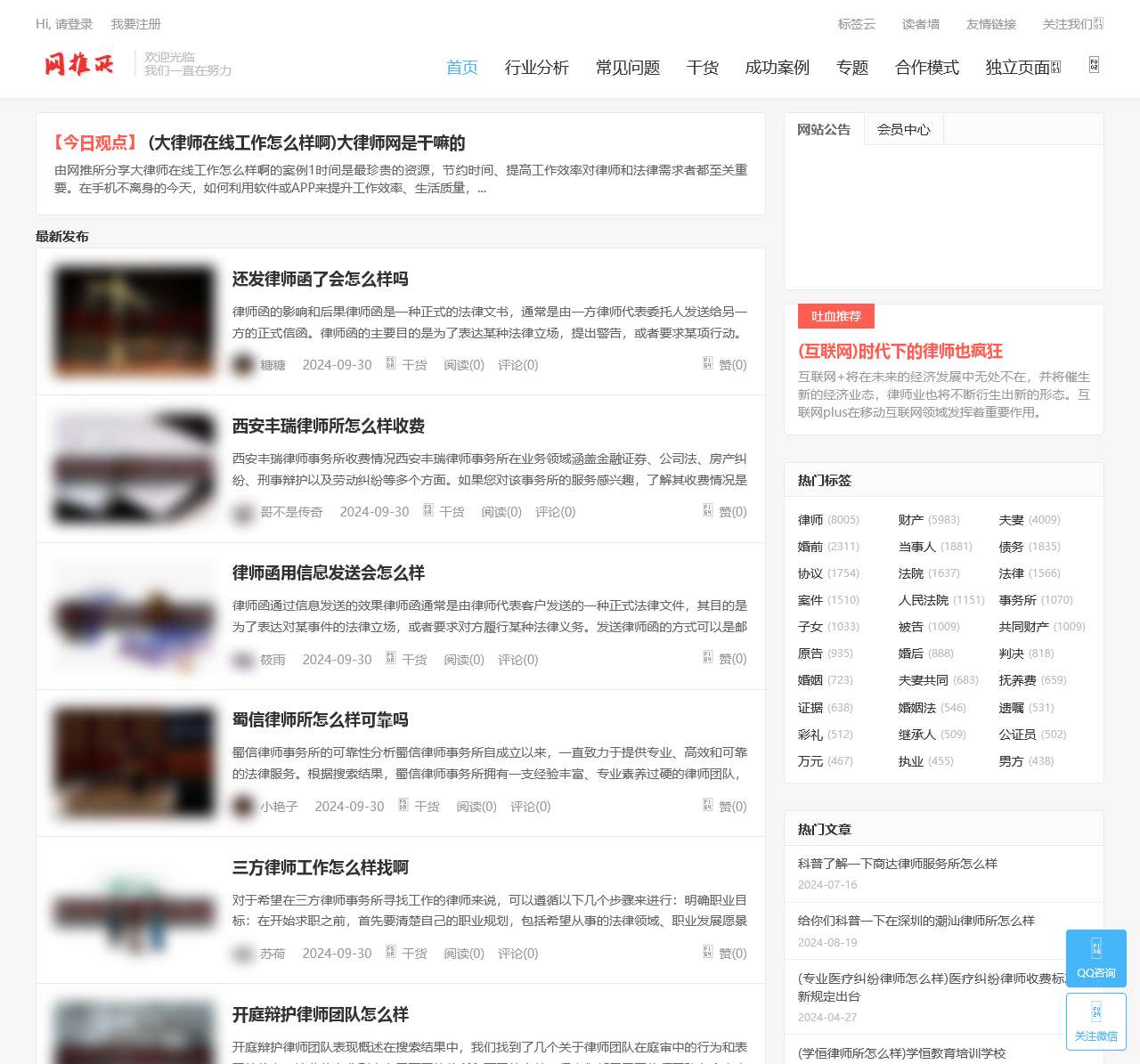Like the 律师函用信息发送会怎么样 article

(725, 659)
